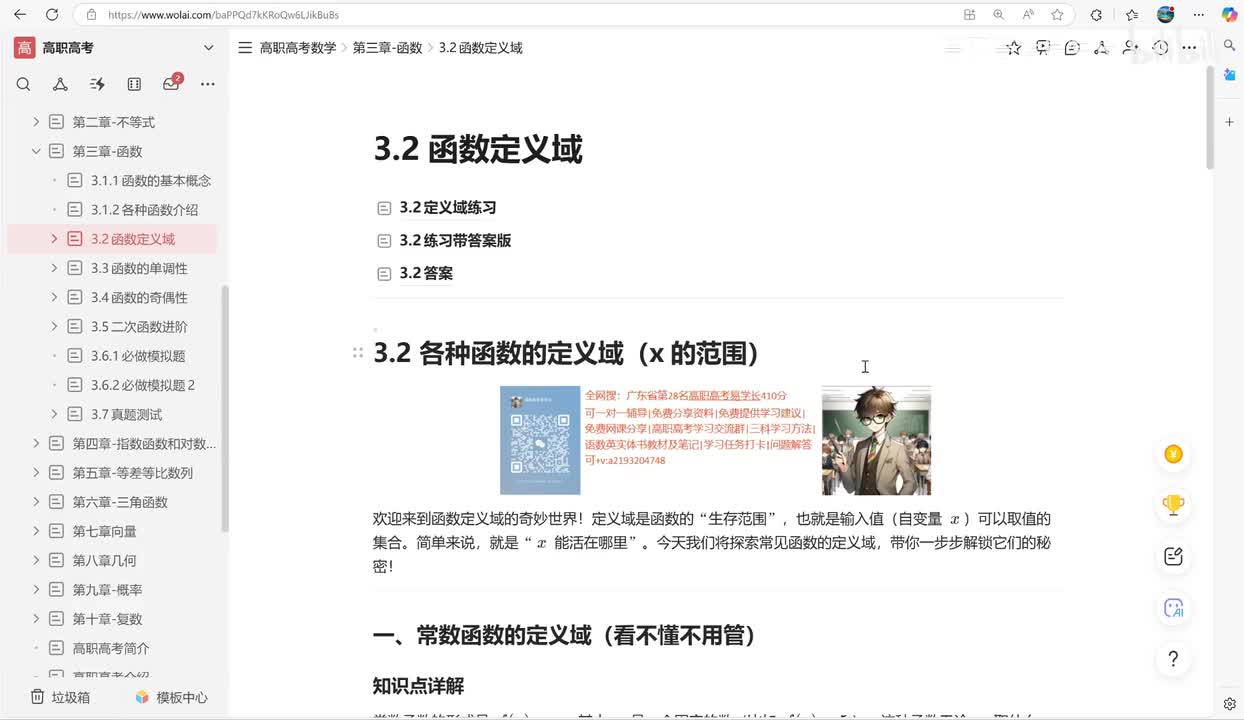
Task: Open 高职高考简介 page in sidebar
Action: click(x=111, y=648)
